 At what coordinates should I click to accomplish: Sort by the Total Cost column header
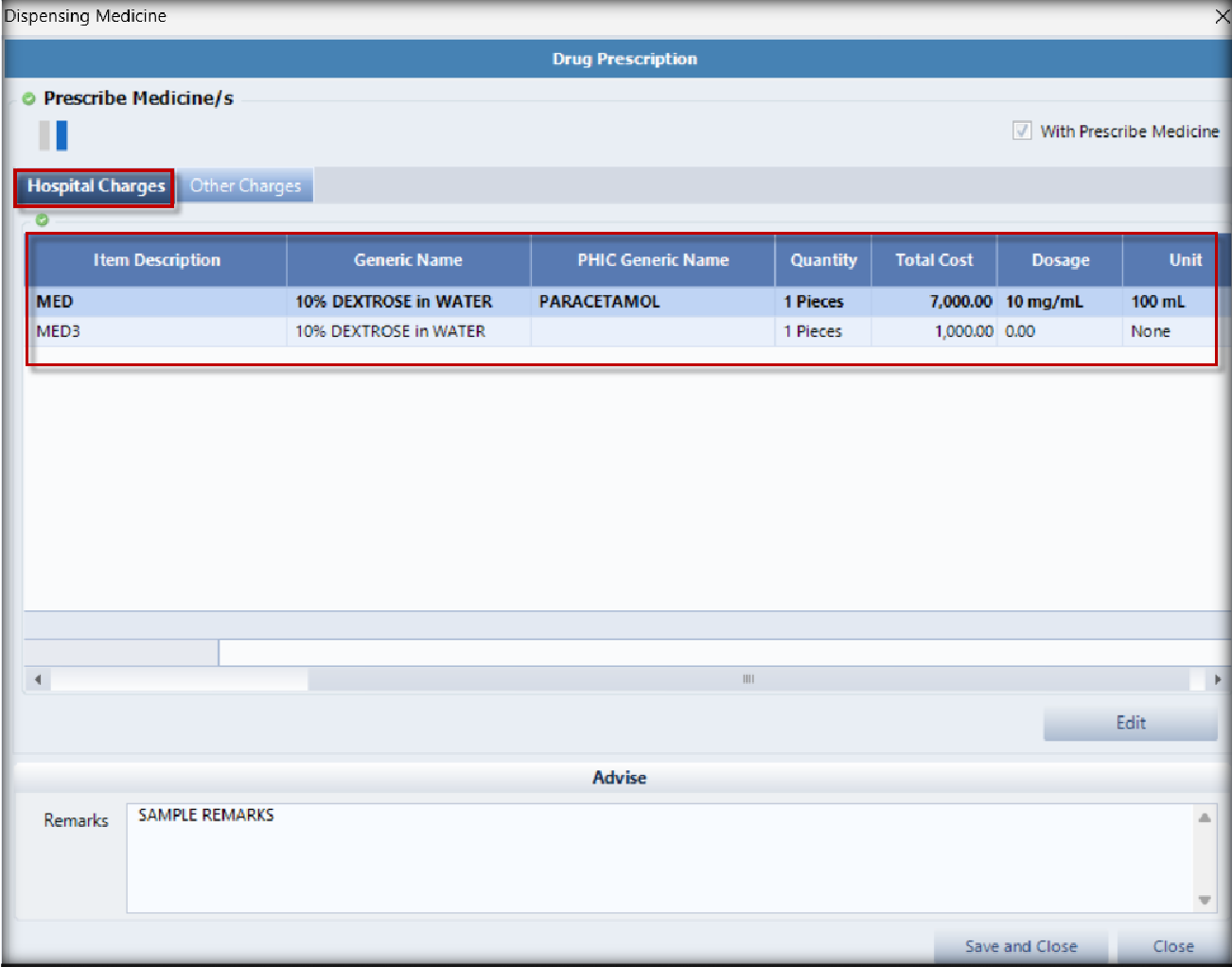(933, 260)
